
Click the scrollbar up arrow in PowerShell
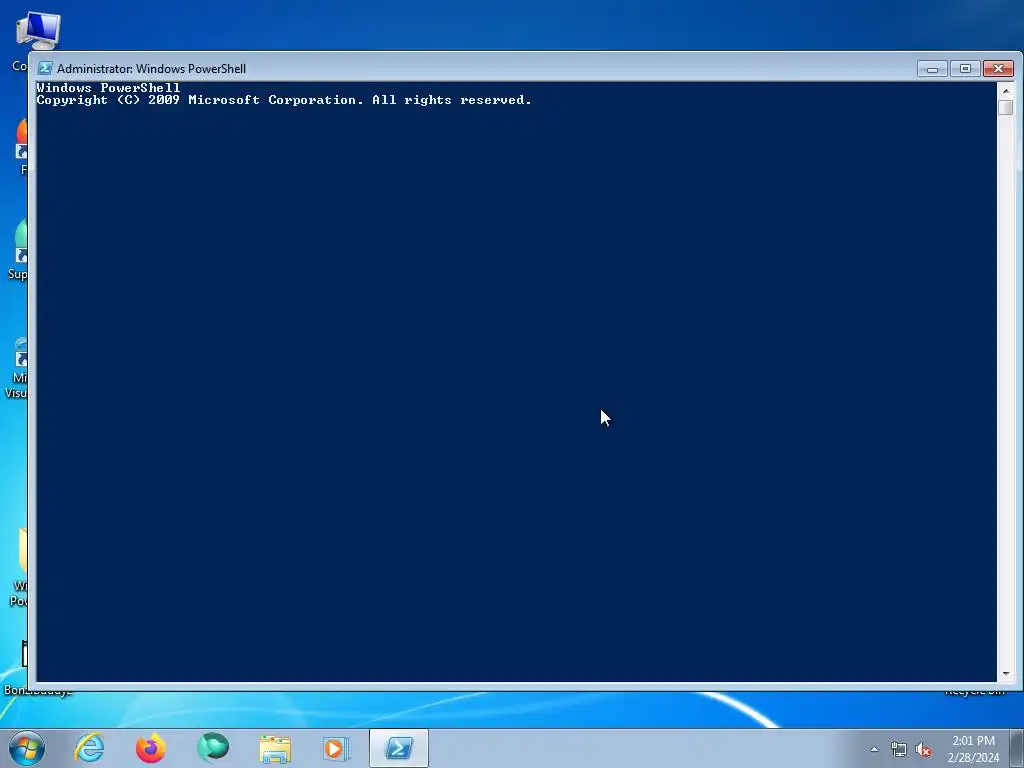pyautogui.click(x=1006, y=90)
